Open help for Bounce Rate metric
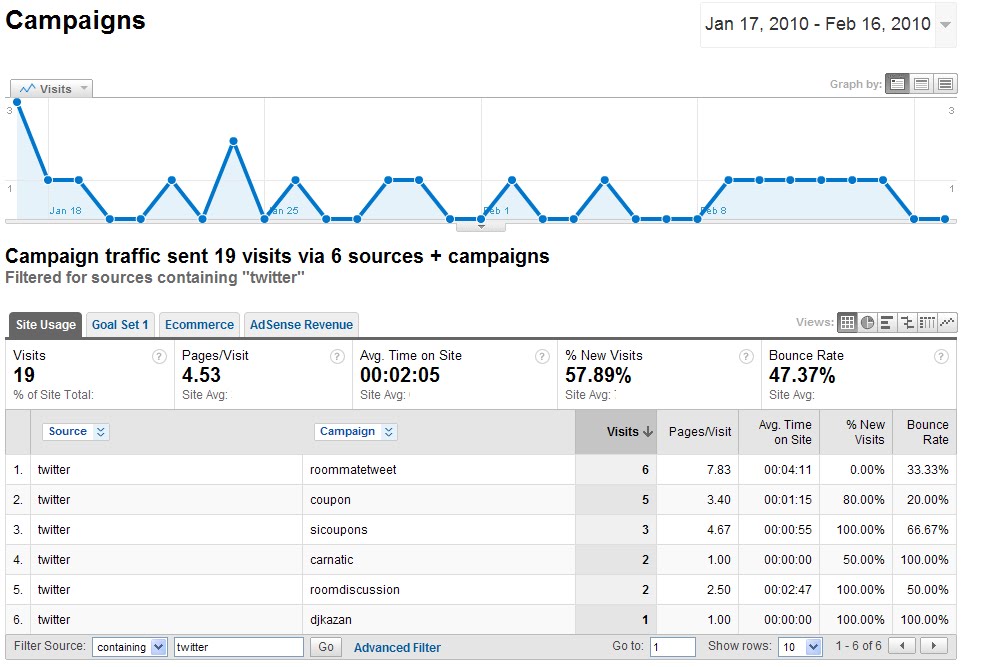The width and height of the screenshot is (1004, 667). click(941, 357)
